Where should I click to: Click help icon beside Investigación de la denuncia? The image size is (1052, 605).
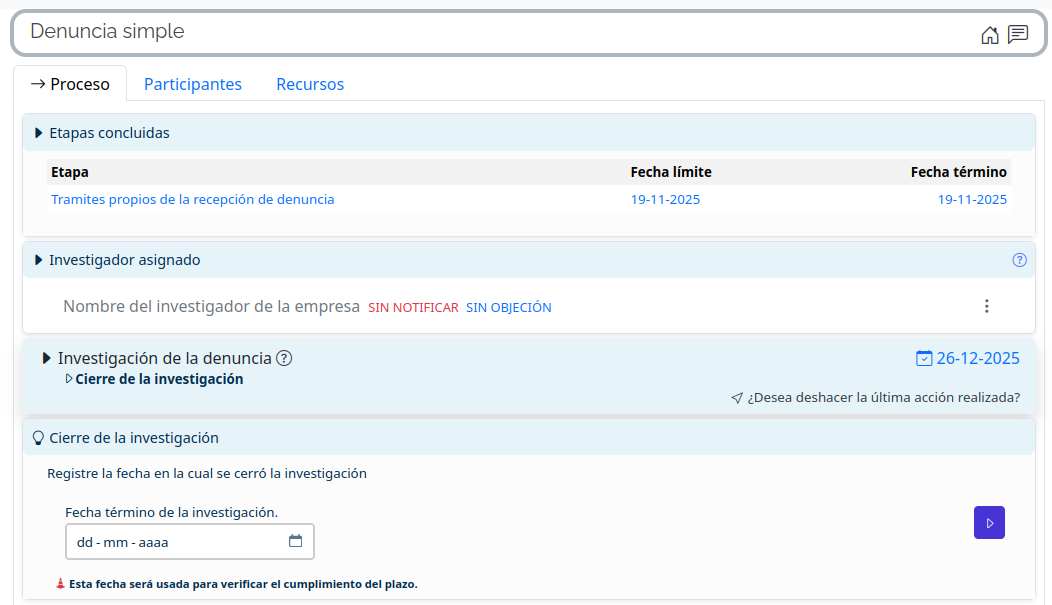[284, 358]
